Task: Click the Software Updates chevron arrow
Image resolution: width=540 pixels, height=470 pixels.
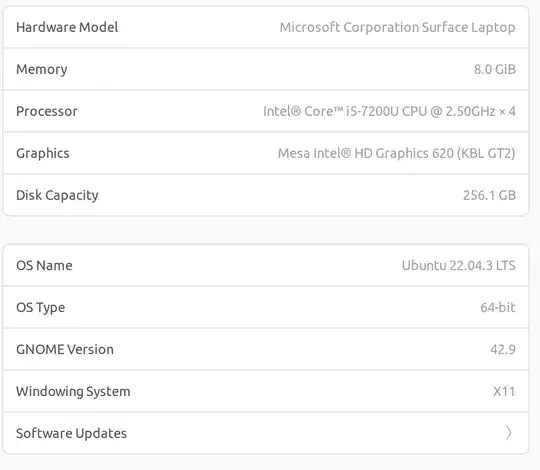Action: 509,433
